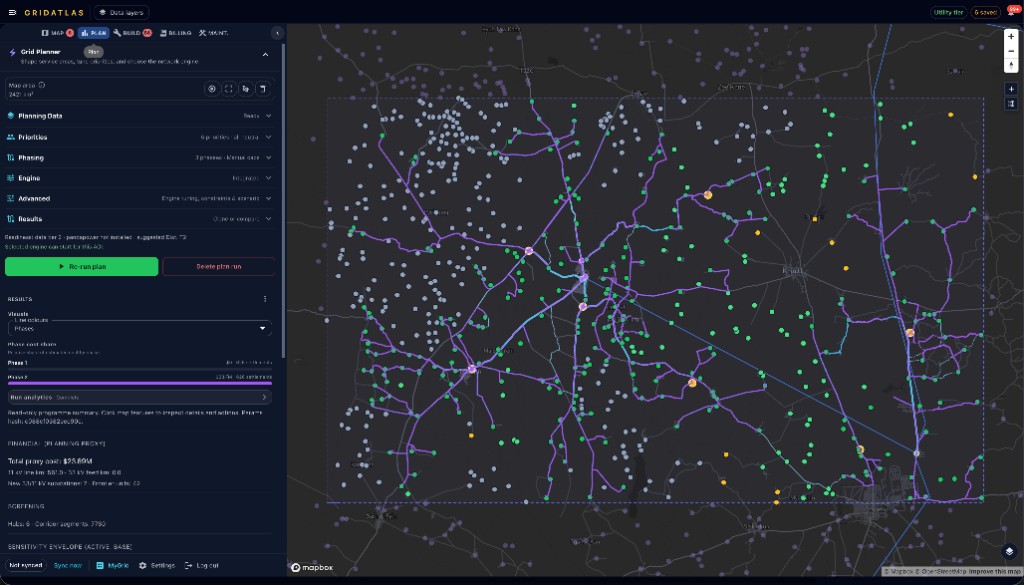Open notifications bell with 99+ badge
1024x585 pixels.
coord(1012,12)
